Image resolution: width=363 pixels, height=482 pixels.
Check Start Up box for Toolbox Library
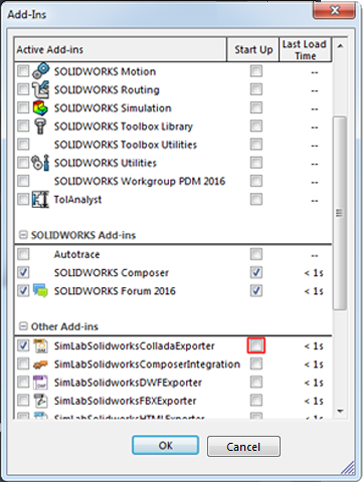256,126
